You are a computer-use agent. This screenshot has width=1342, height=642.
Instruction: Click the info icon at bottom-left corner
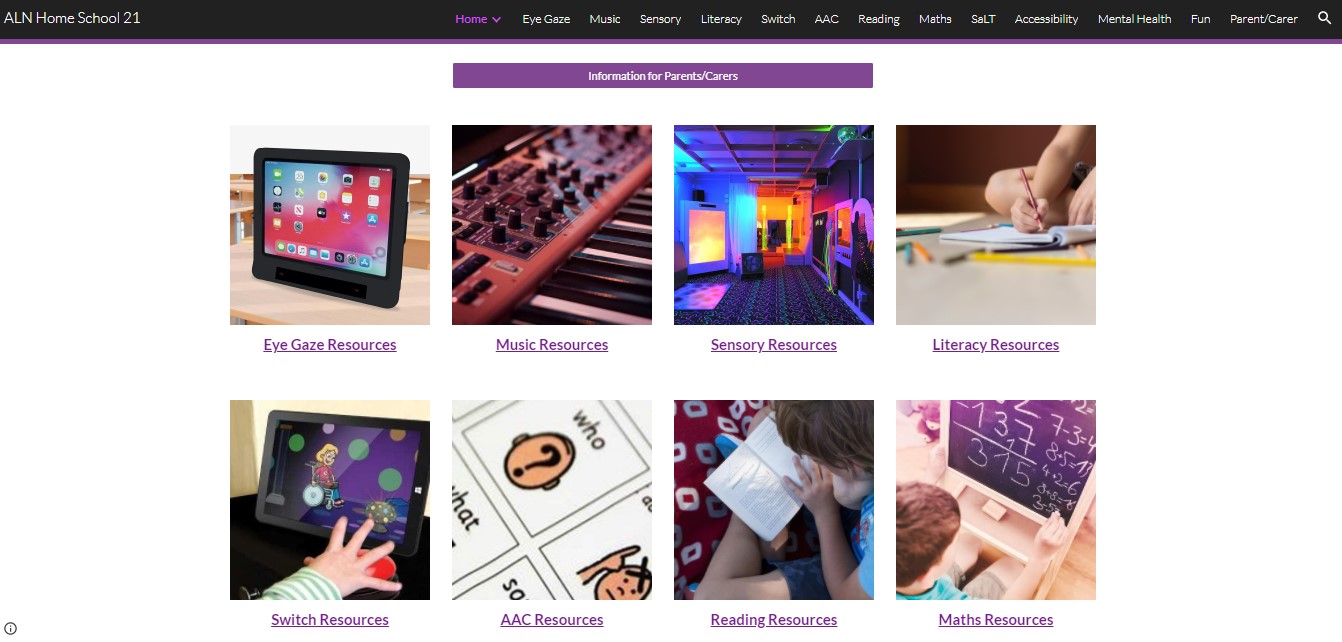tap(11, 629)
